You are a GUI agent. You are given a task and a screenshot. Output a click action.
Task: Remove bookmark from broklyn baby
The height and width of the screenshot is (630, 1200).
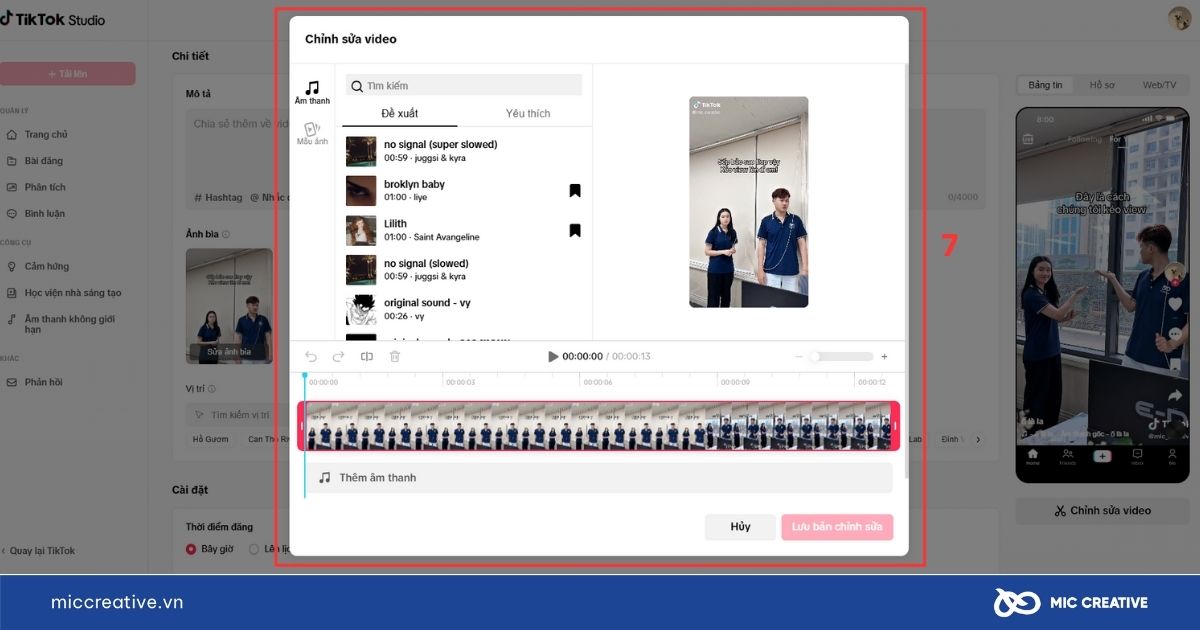click(575, 190)
